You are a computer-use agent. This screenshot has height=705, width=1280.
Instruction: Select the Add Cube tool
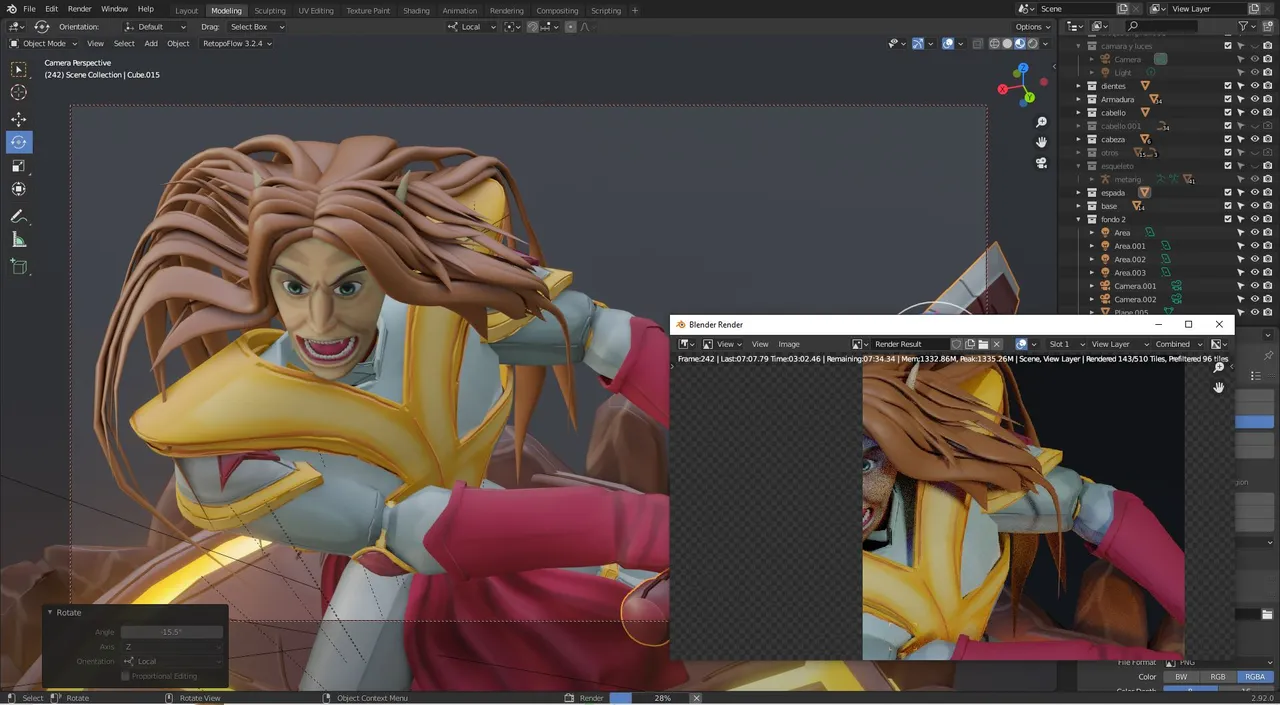pos(19,267)
